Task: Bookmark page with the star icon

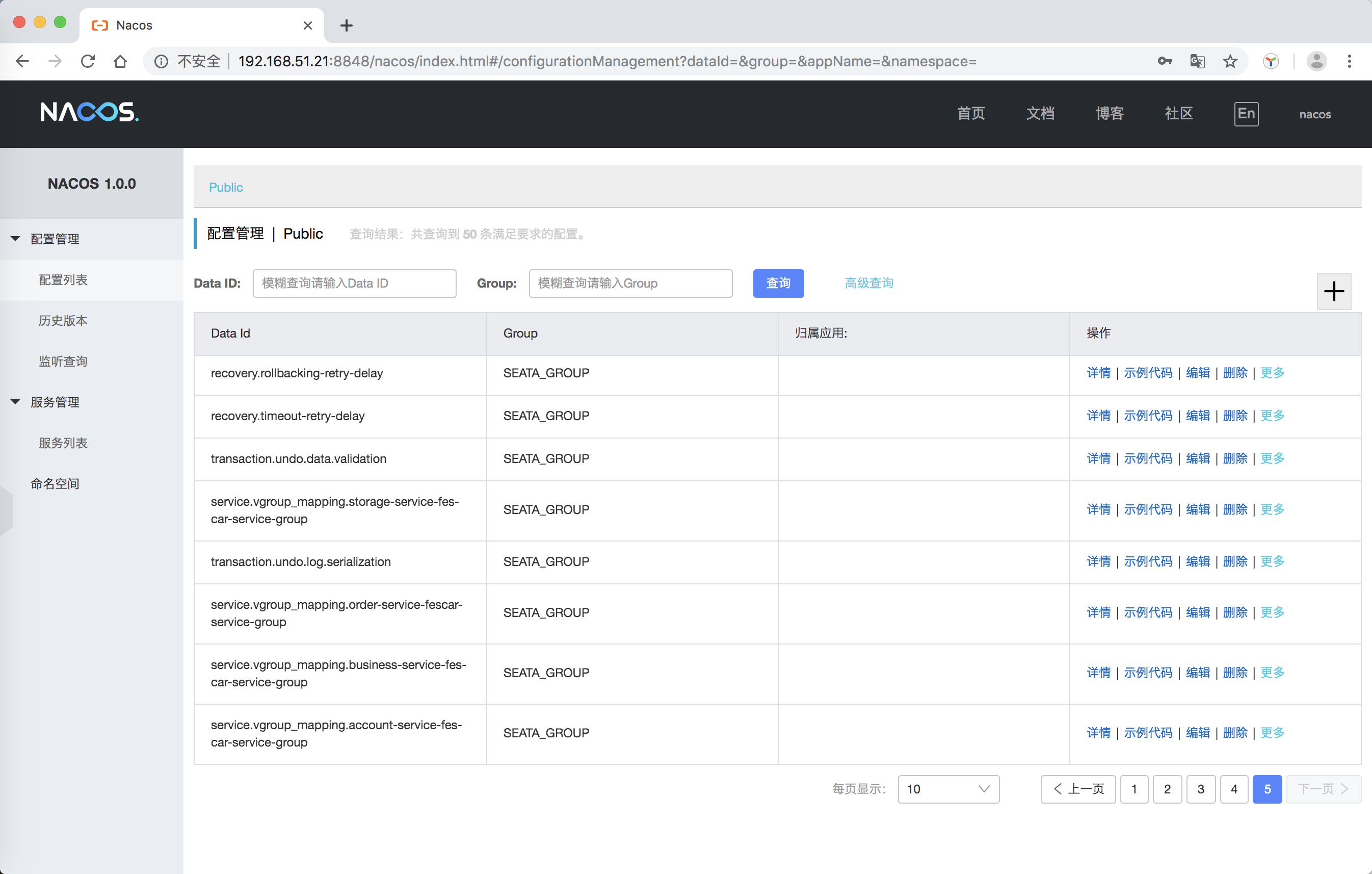Action: [1230, 61]
